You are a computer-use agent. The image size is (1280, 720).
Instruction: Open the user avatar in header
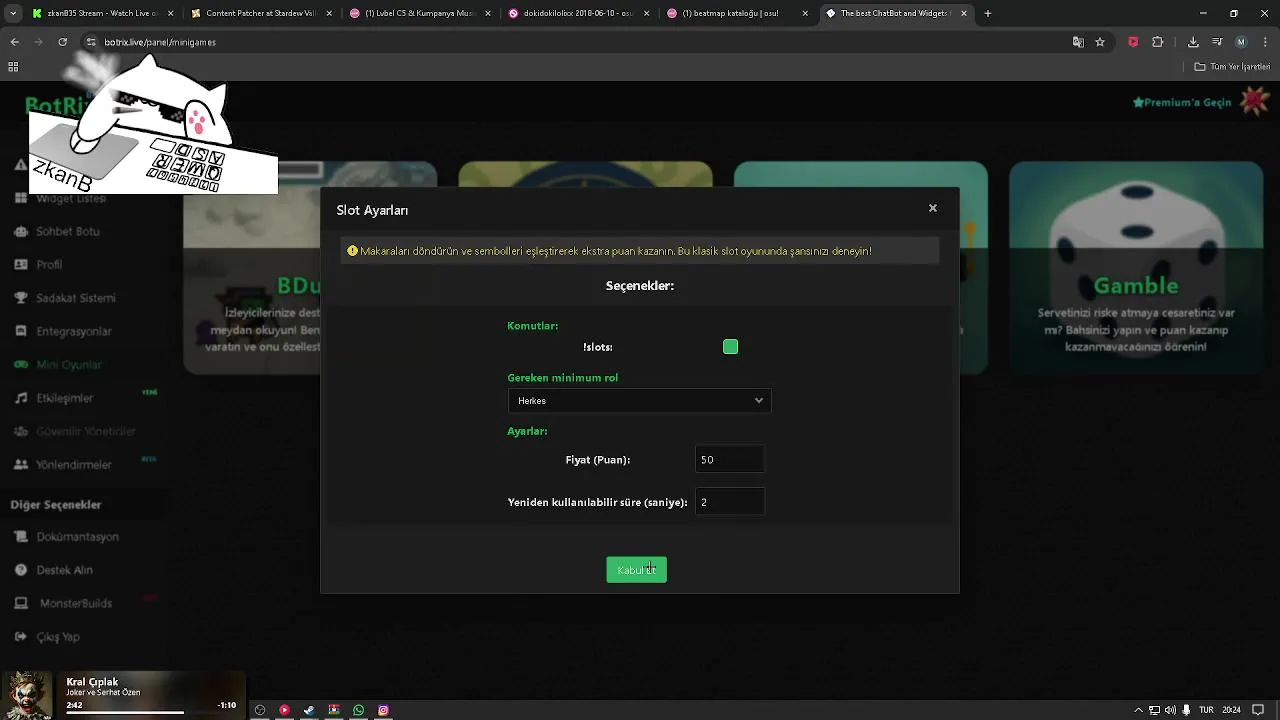[x=1254, y=101]
